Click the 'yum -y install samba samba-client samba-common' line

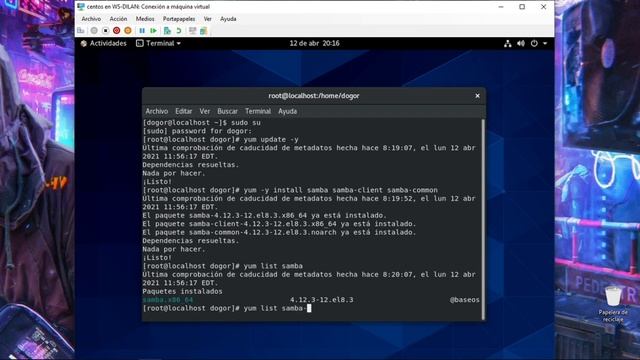coord(290,190)
